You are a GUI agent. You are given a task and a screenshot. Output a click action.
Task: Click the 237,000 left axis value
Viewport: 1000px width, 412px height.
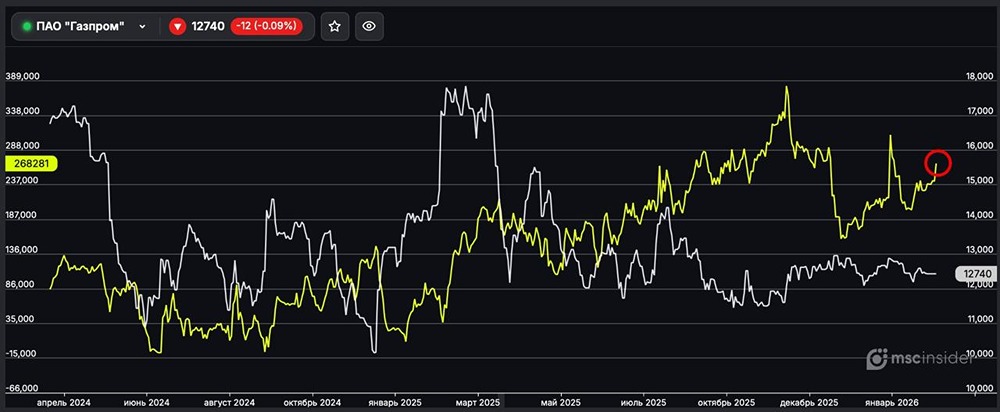tap(22, 180)
